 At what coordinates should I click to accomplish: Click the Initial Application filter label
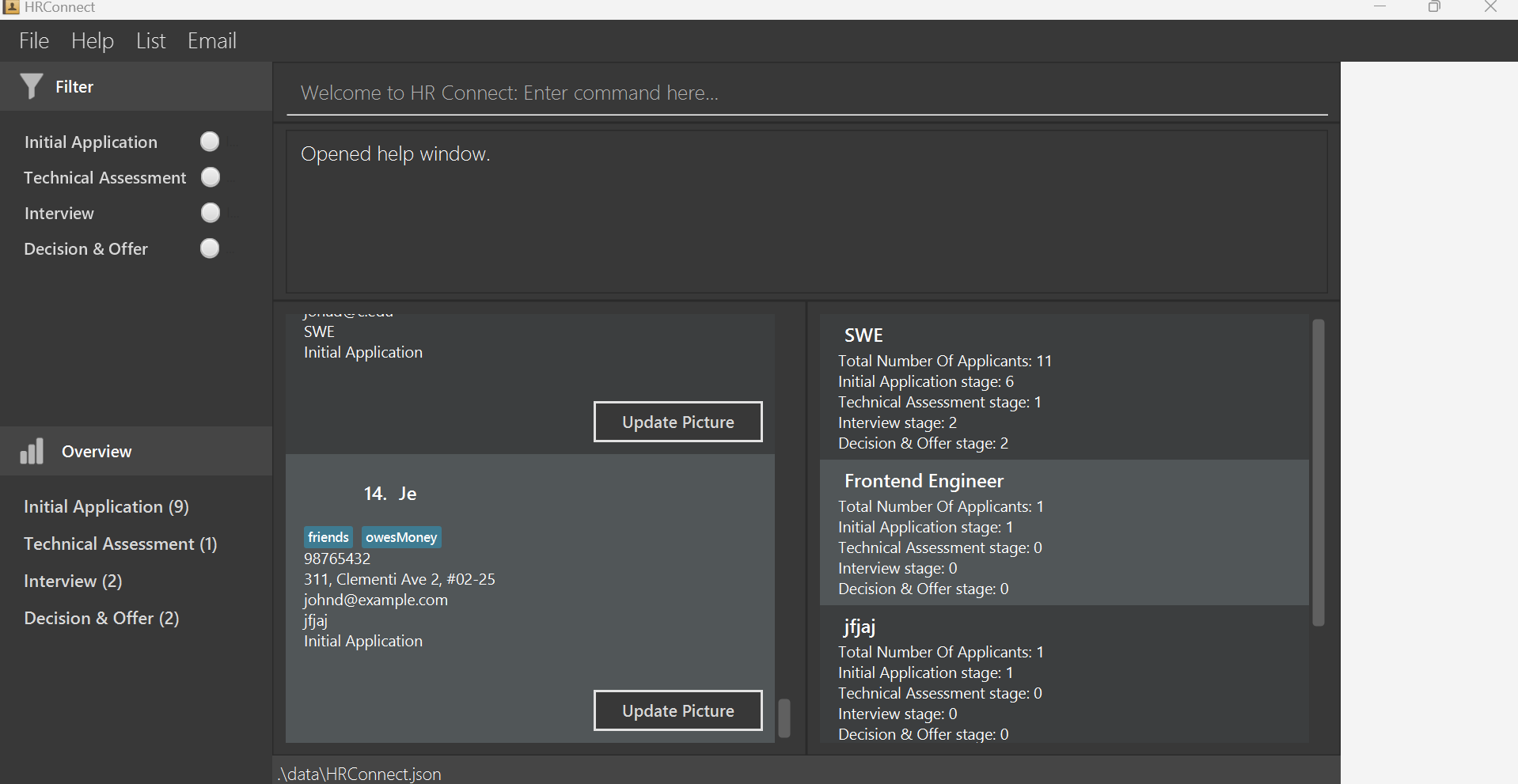click(91, 142)
